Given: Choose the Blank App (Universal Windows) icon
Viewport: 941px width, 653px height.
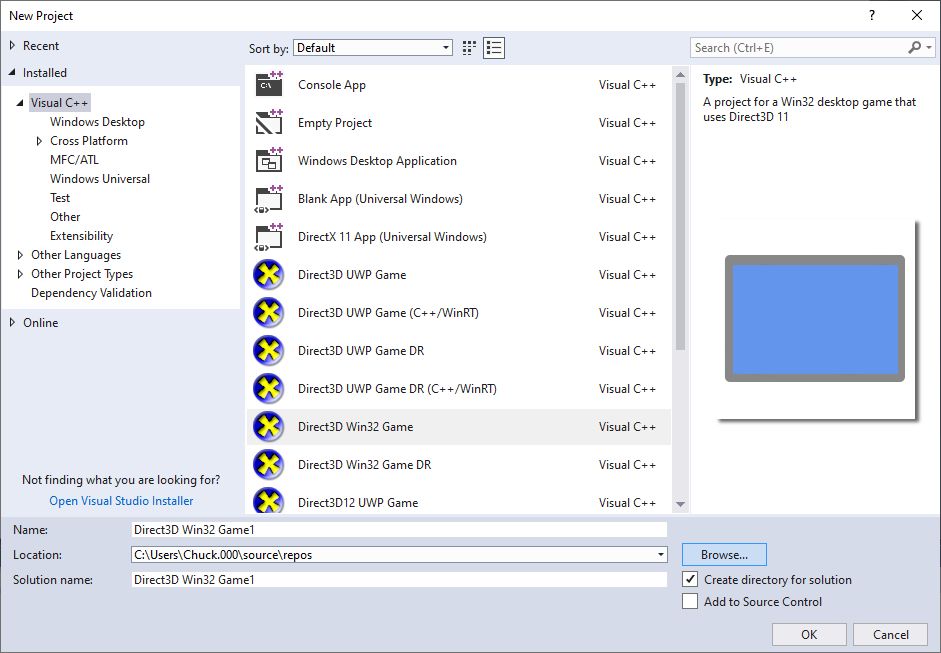Looking at the screenshot, I should pyautogui.click(x=269, y=199).
